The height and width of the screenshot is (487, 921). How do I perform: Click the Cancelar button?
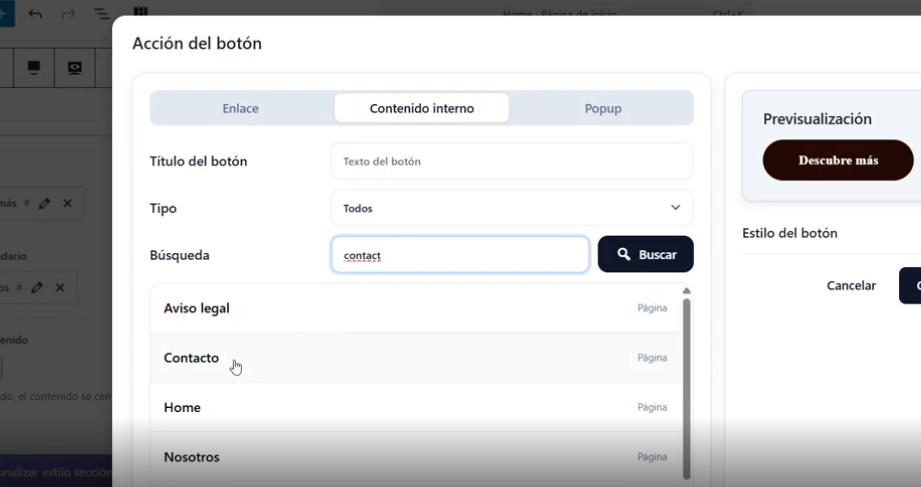[851, 286]
